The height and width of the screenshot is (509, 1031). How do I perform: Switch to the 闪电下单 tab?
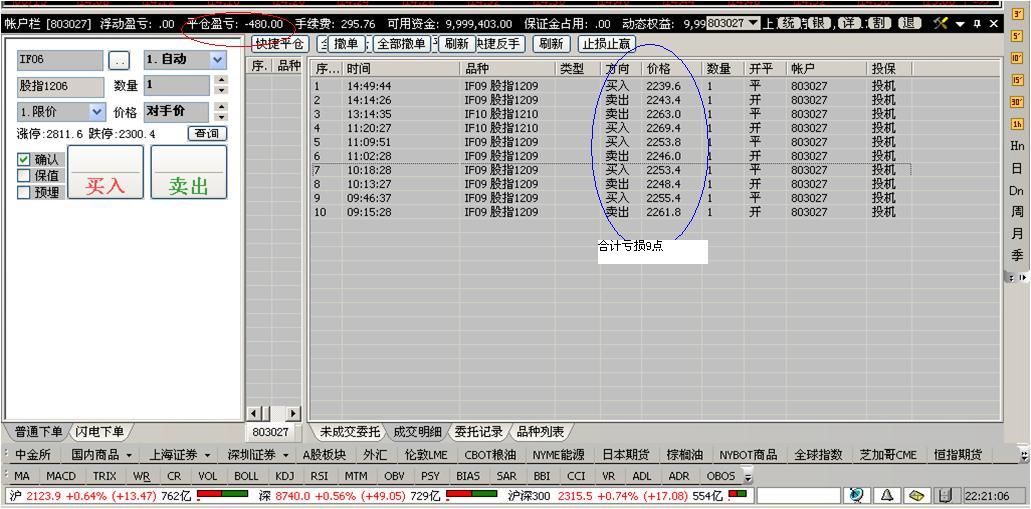pos(99,432)
